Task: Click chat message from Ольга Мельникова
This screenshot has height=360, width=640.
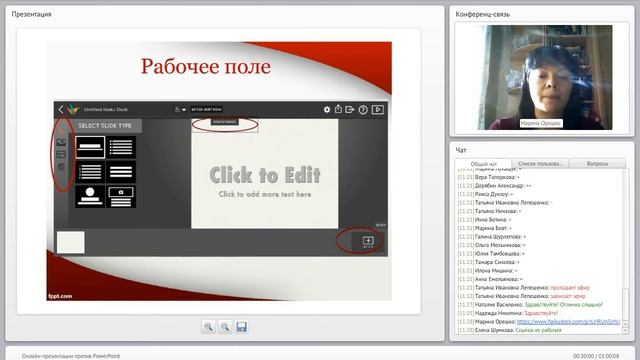Action: [x=491, y=245]
